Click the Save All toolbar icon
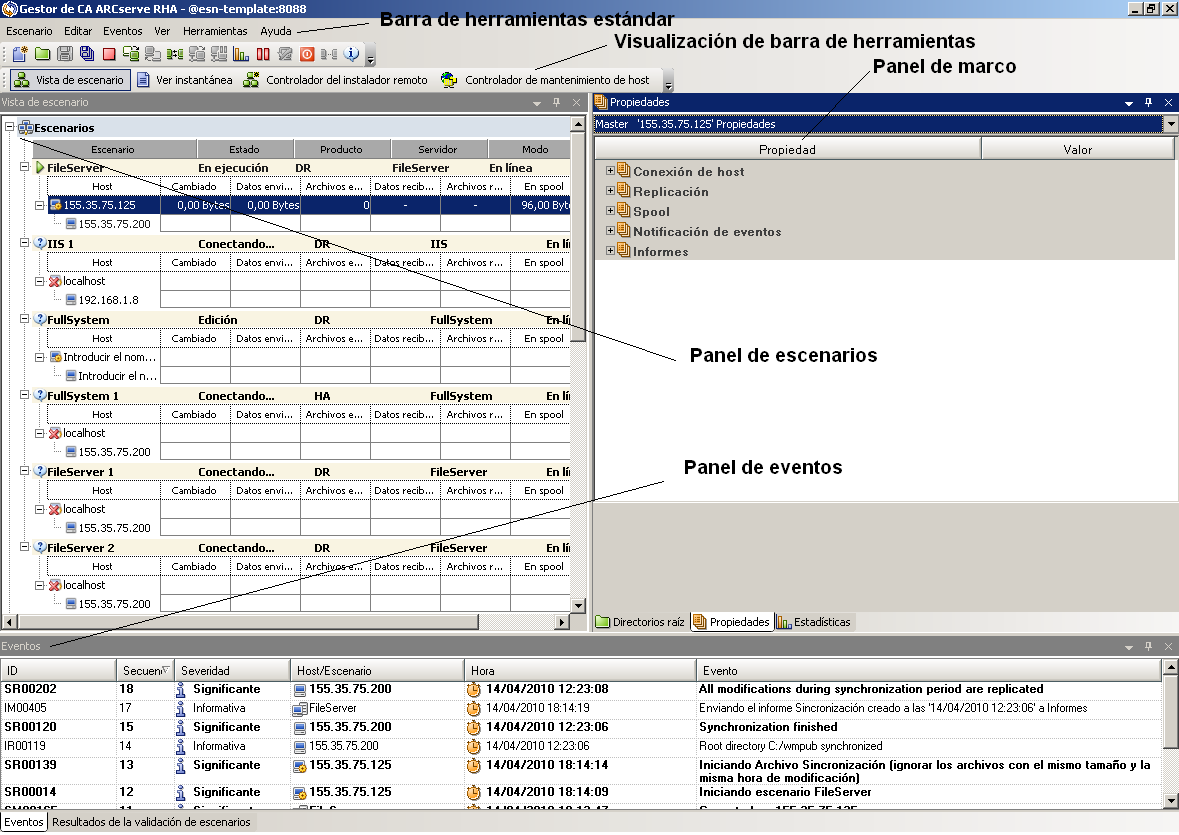 [x=86, y=54]
